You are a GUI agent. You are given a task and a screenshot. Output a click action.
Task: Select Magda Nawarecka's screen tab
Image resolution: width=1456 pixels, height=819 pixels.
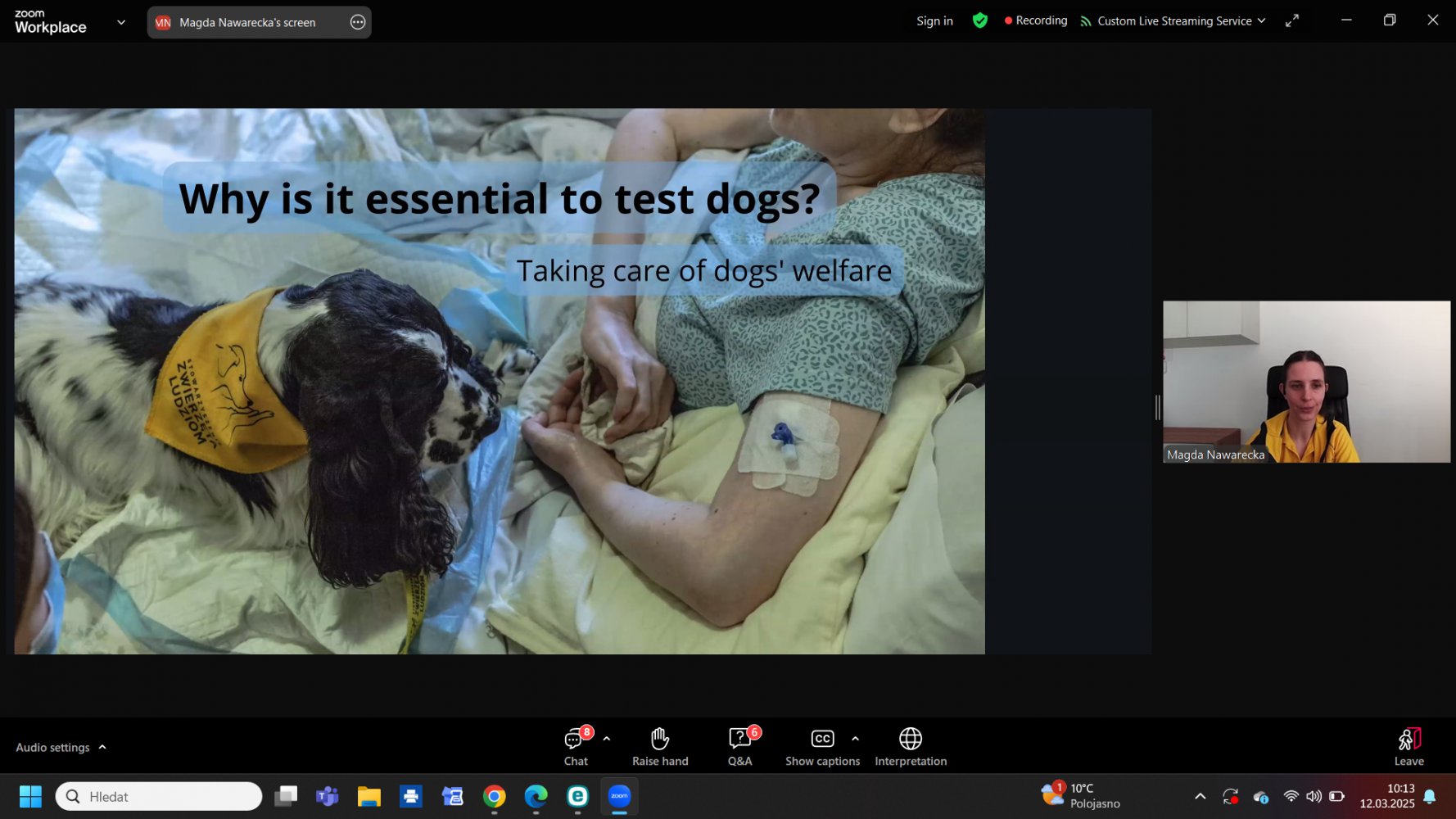(246, 22)
